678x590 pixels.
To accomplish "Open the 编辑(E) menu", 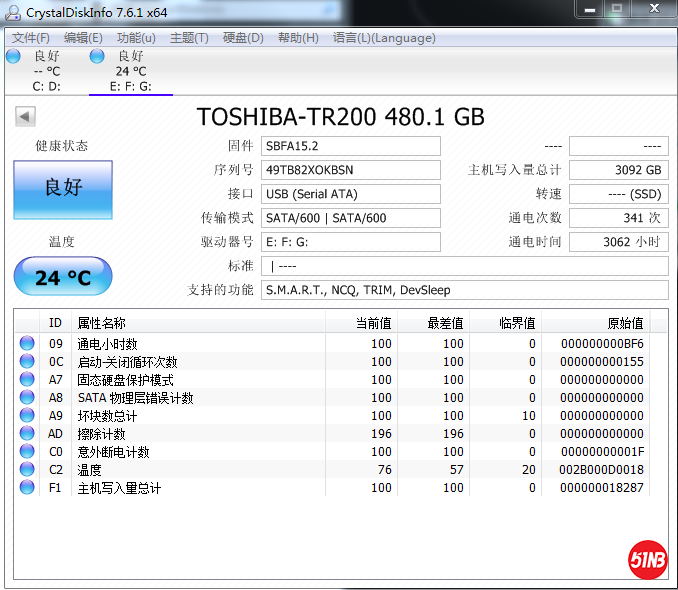I will click(83, 38).
